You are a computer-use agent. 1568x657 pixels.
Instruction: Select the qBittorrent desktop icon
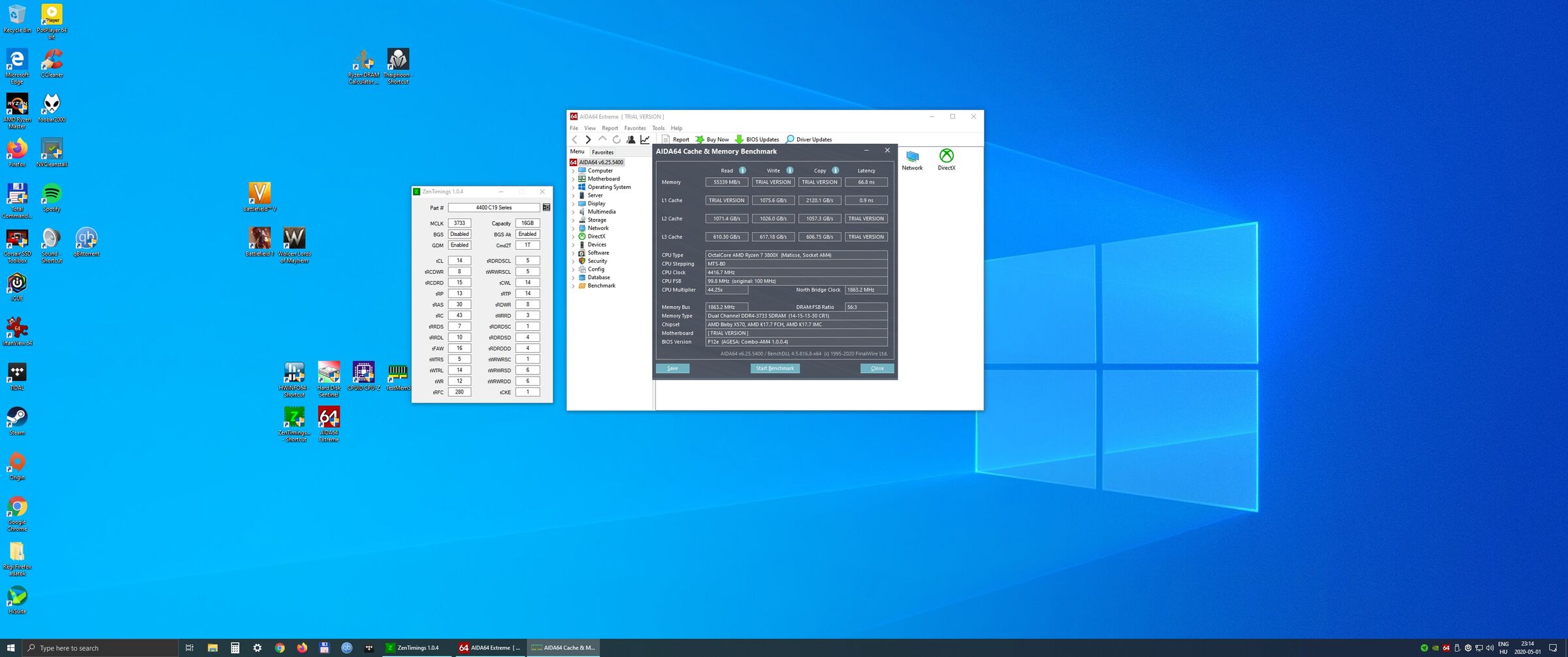point(86,242)
